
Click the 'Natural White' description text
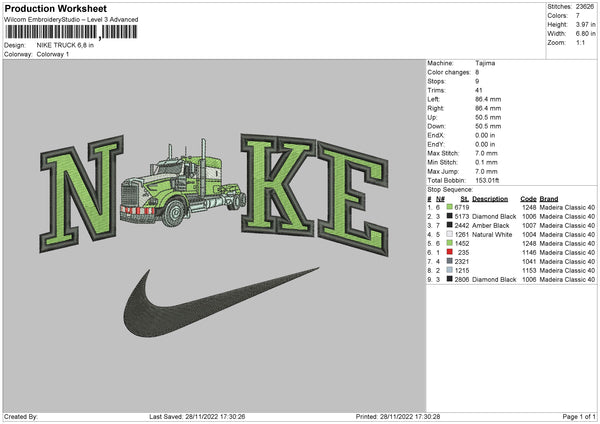pos(492,235)
